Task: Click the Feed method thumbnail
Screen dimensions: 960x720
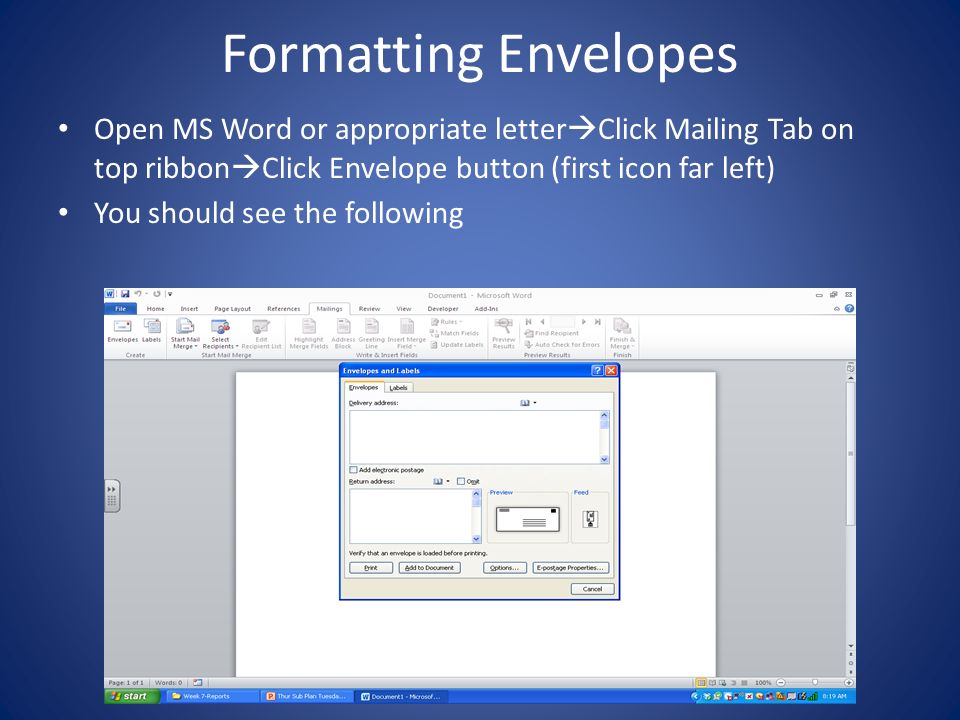Action: click(590, 519)
